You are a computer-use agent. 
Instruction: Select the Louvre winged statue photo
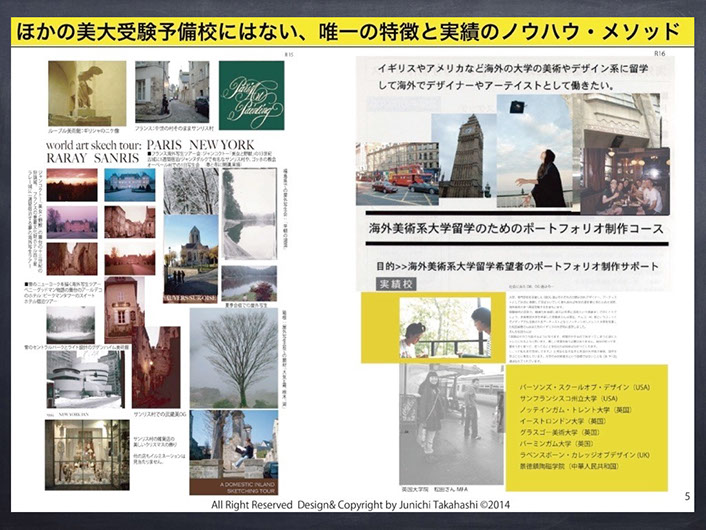coord(87,93)
